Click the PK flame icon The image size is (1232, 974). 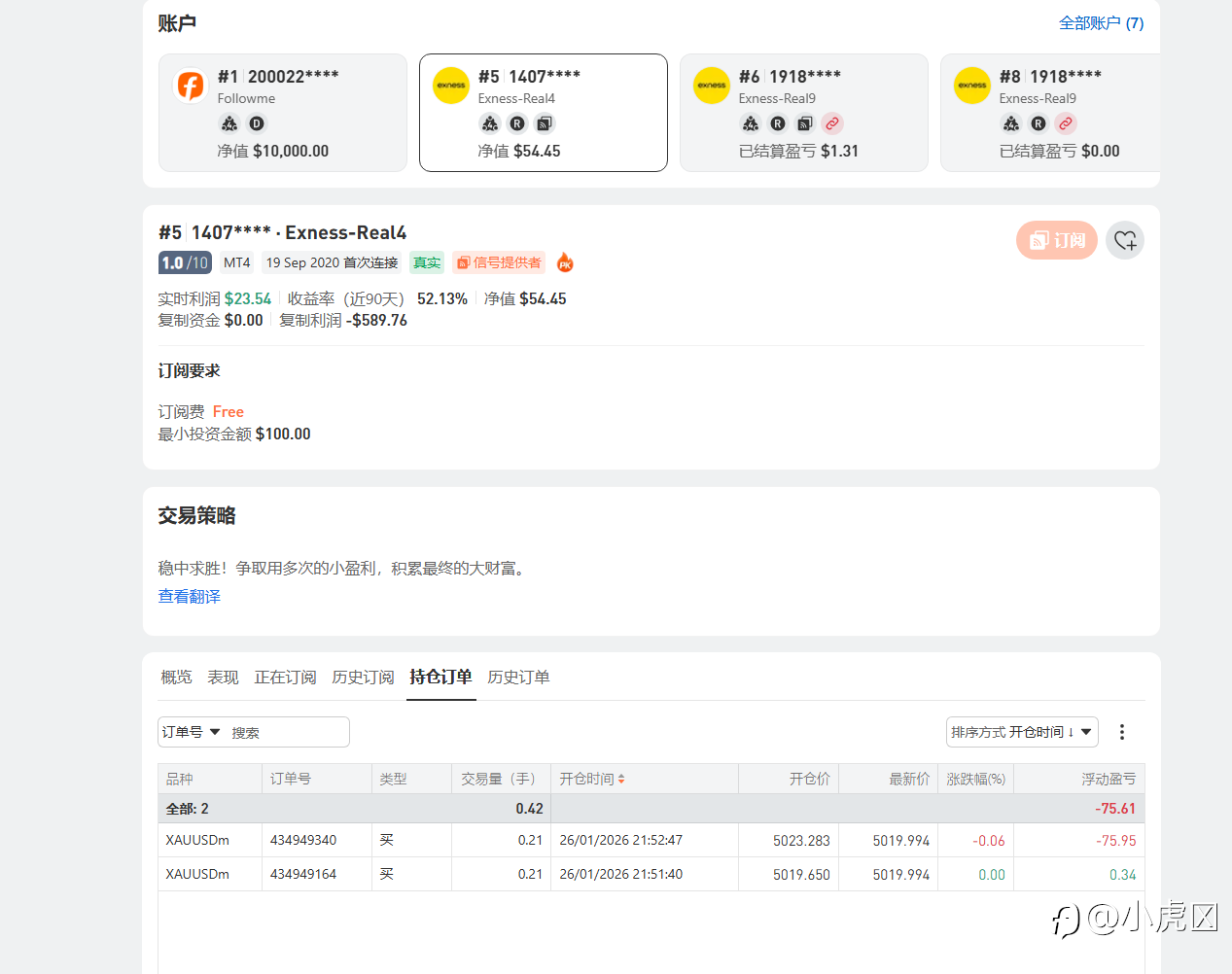(x=565, y=262)
